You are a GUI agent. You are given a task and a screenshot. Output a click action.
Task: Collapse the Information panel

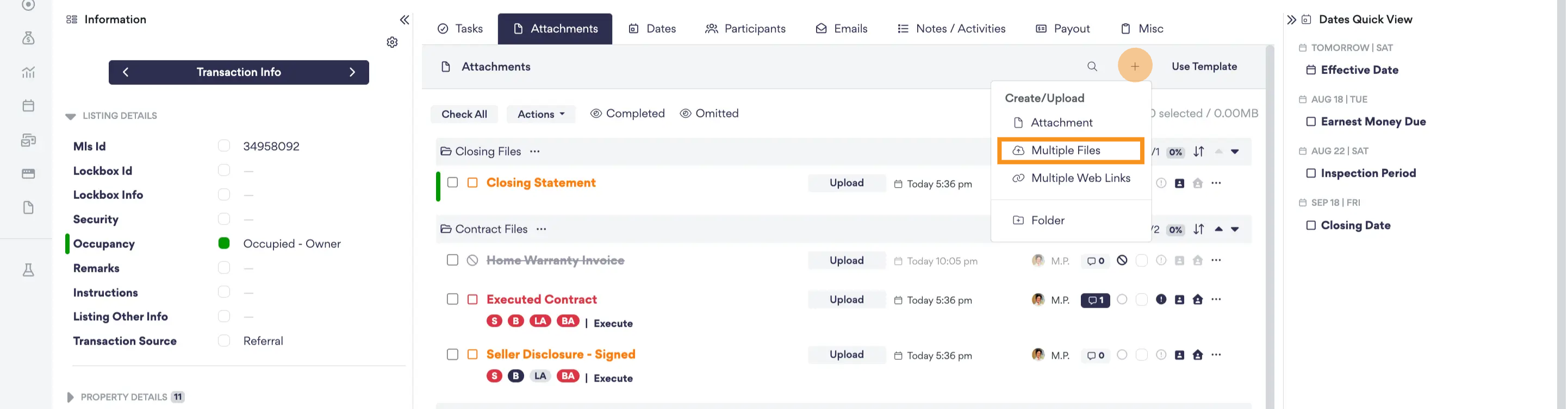[x=404, y=20]
